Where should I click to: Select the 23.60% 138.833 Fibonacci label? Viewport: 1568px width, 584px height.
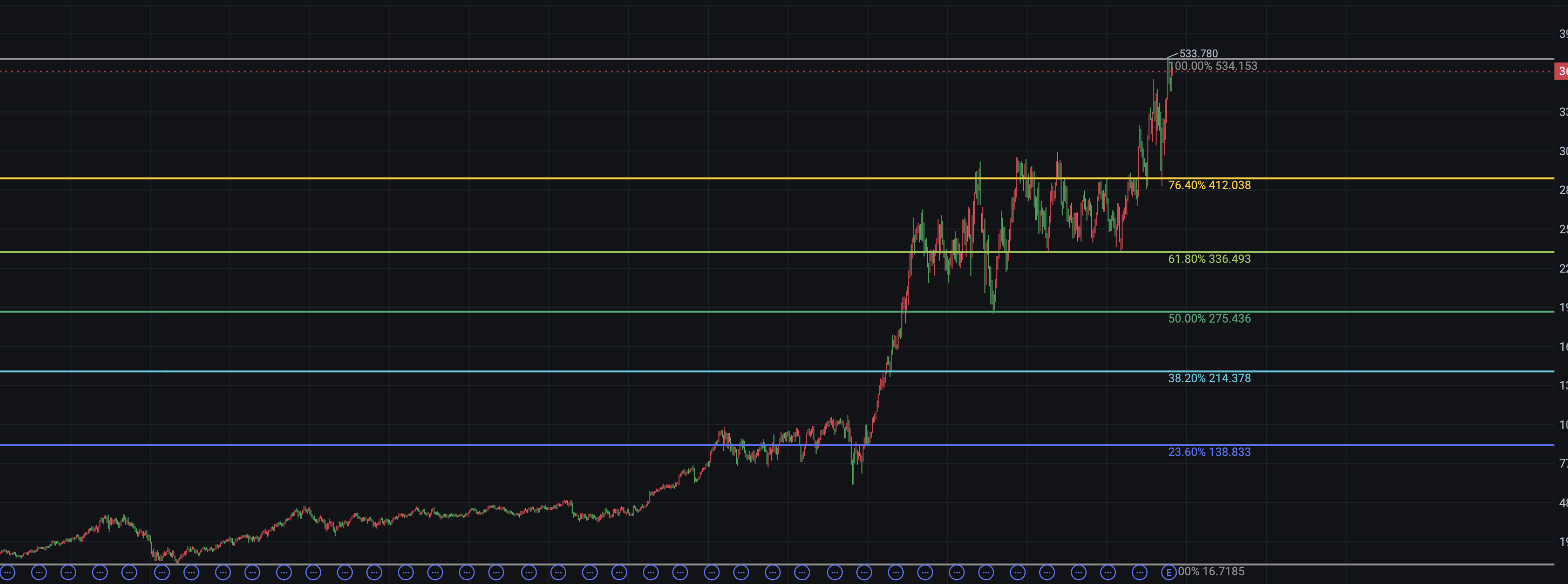click(1209, 452)
